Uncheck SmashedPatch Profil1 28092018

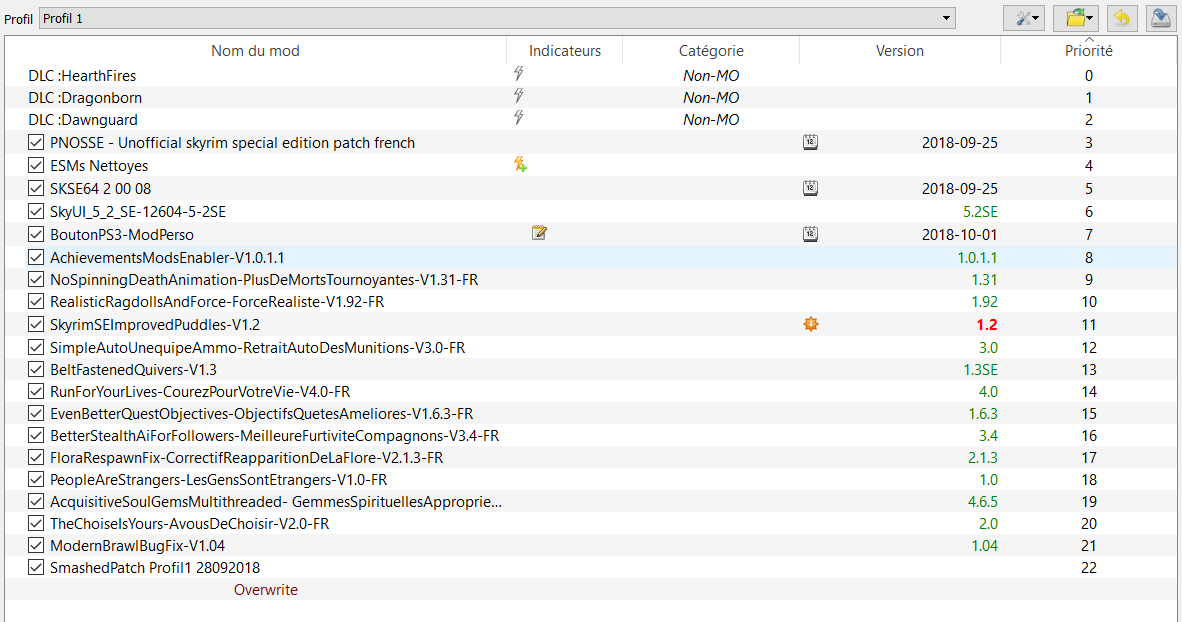[x=35, y=567]
